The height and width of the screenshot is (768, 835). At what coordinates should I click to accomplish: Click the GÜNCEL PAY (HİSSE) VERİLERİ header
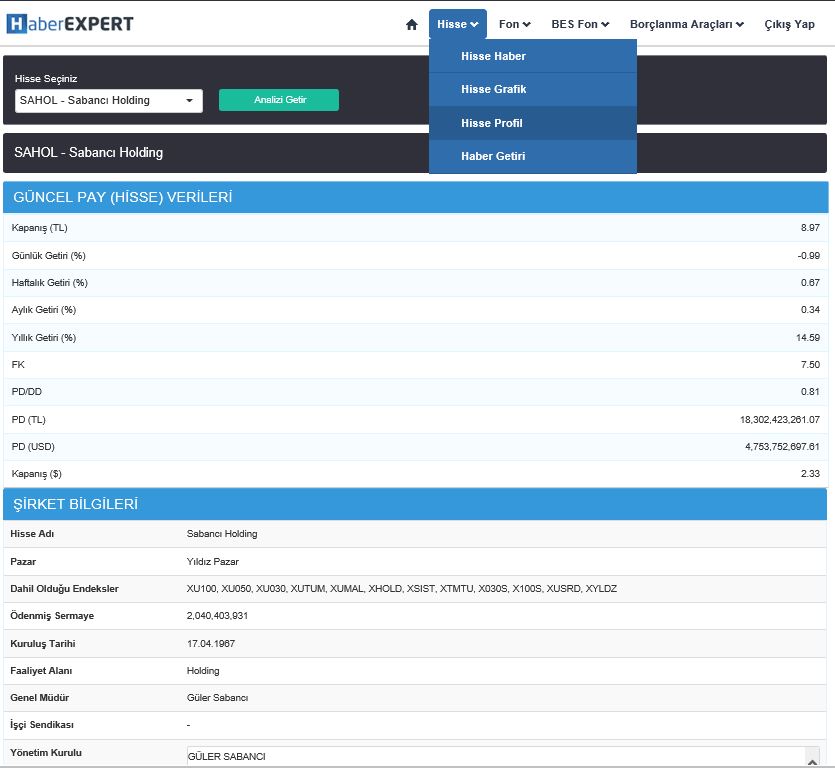[415, 197]
